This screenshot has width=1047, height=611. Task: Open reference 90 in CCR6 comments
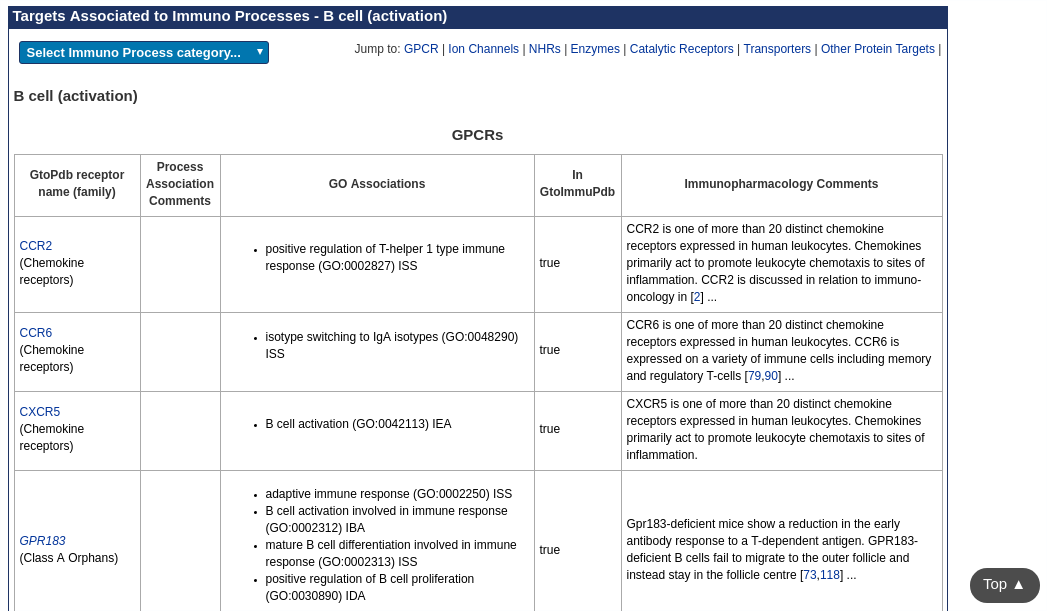coord(771,376)
